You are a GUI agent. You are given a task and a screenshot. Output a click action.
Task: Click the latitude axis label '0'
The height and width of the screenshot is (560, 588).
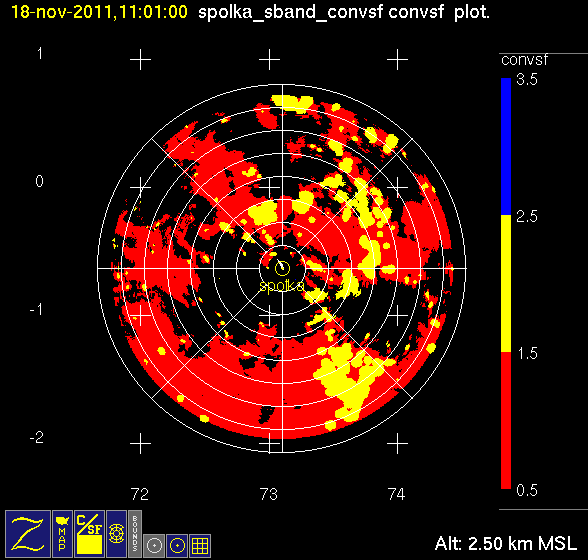tap(39, 181)
